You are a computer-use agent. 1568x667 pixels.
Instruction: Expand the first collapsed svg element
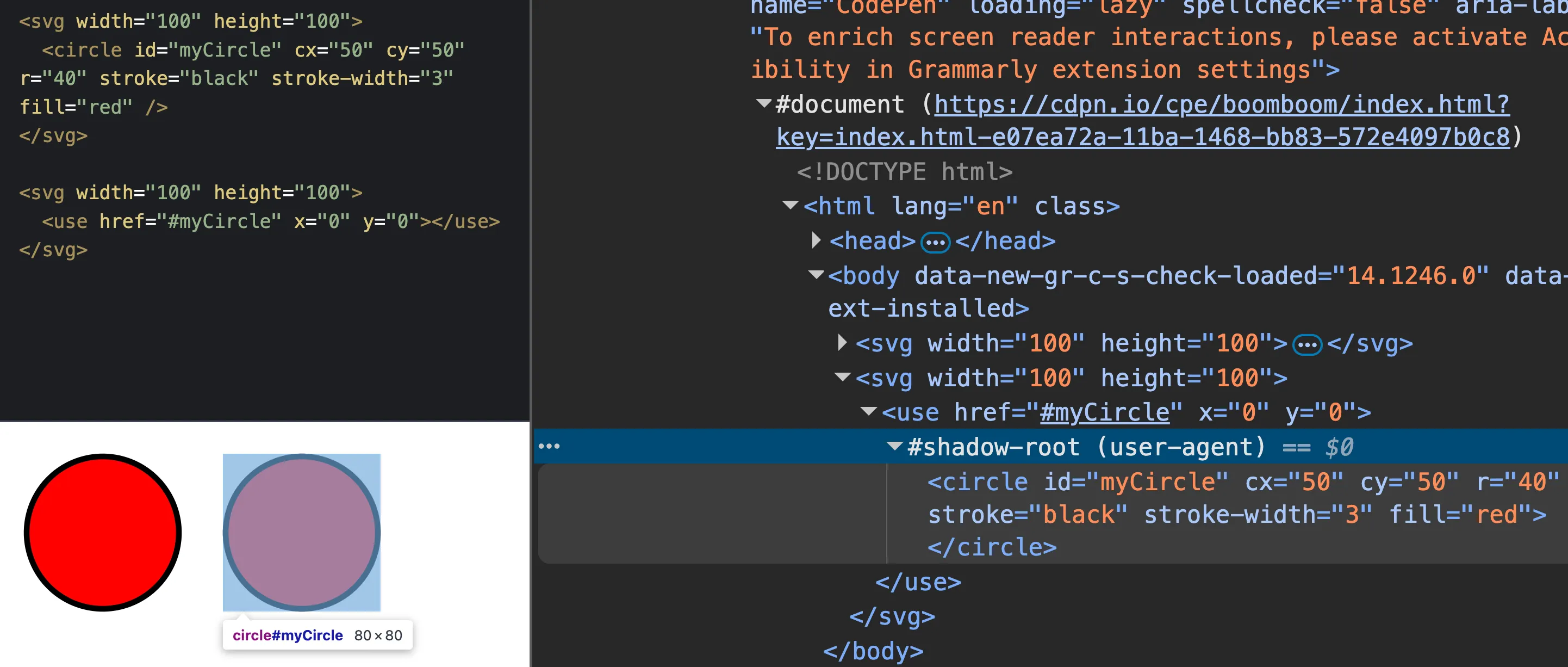tap(842, 342)
